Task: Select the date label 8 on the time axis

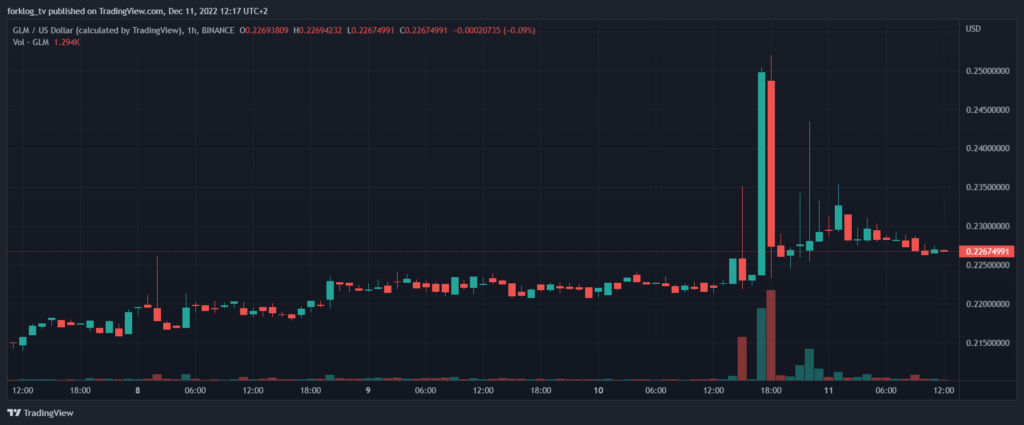Action: [x=137, y=391]
